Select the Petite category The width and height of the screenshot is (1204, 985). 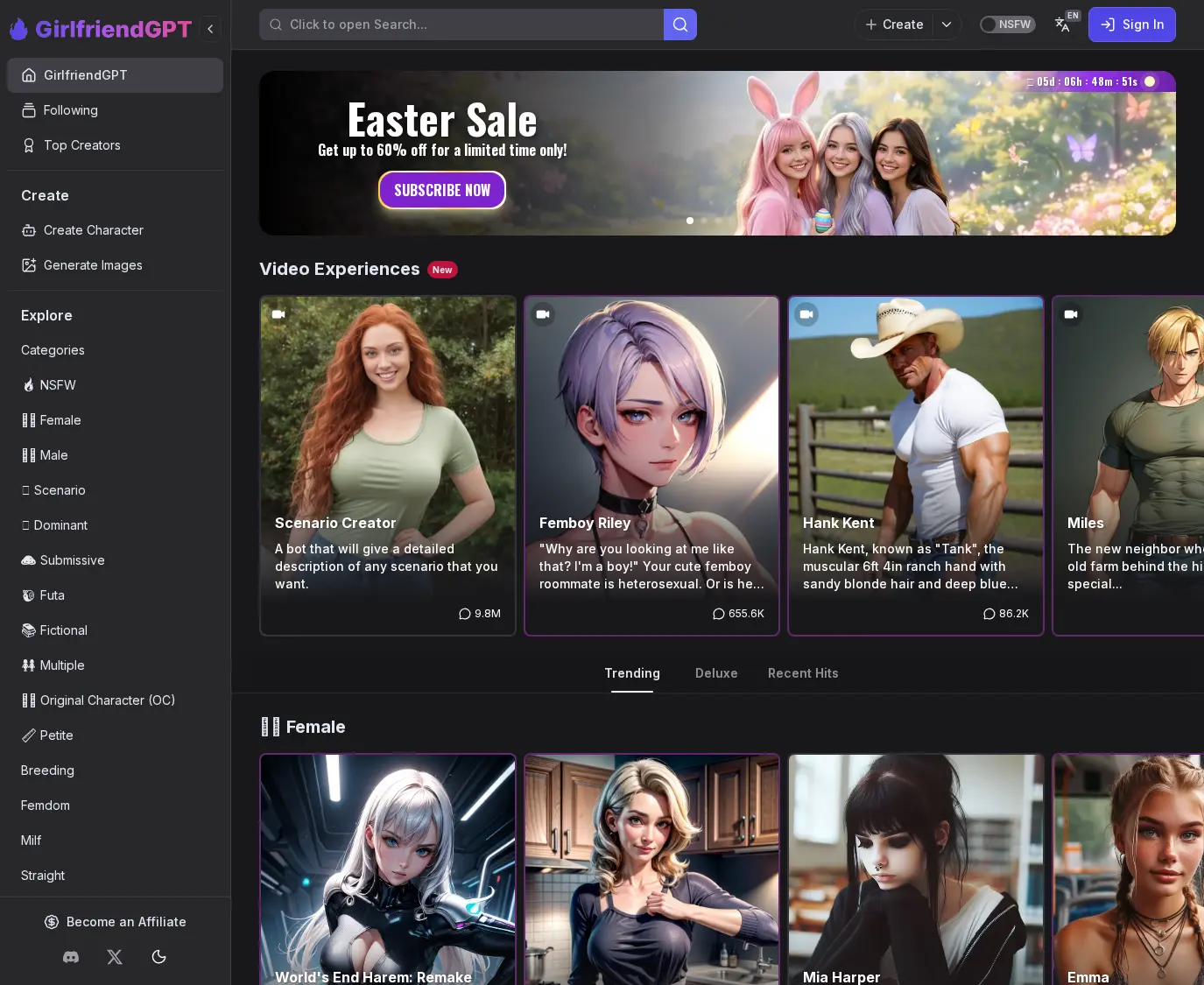(x=115, y=735)
